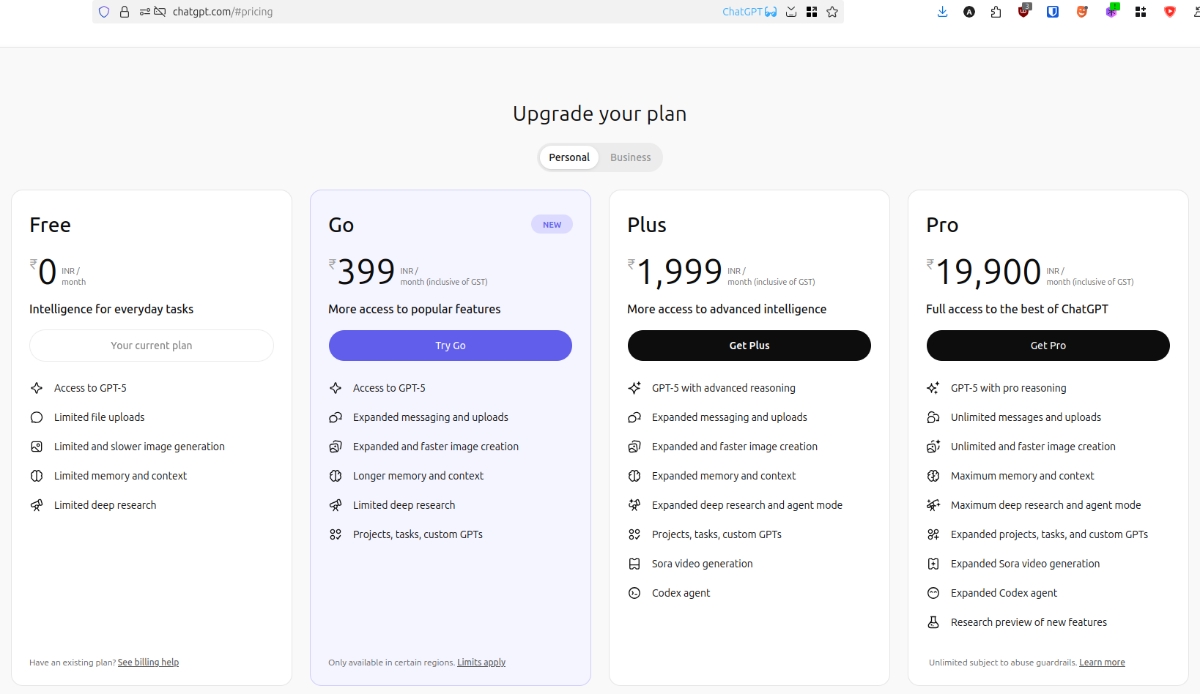
Task: Open the See billing help link
Action: click(148, 662)
